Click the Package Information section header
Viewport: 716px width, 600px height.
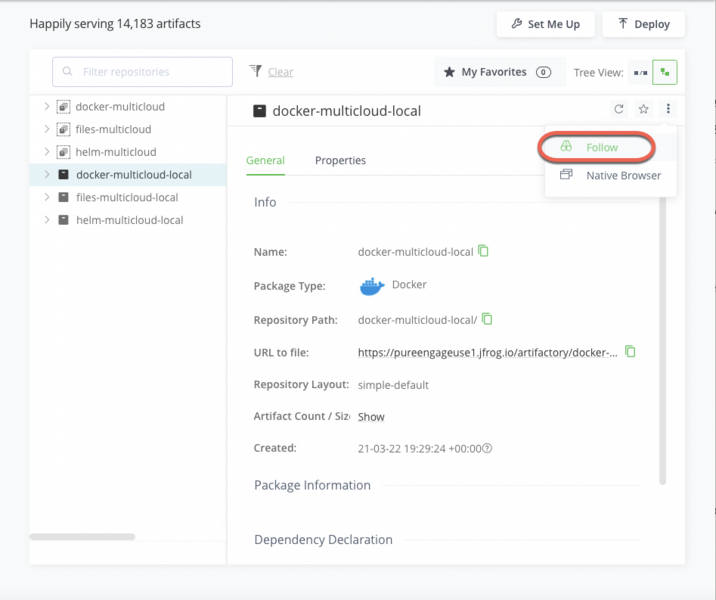pos(312,485)
